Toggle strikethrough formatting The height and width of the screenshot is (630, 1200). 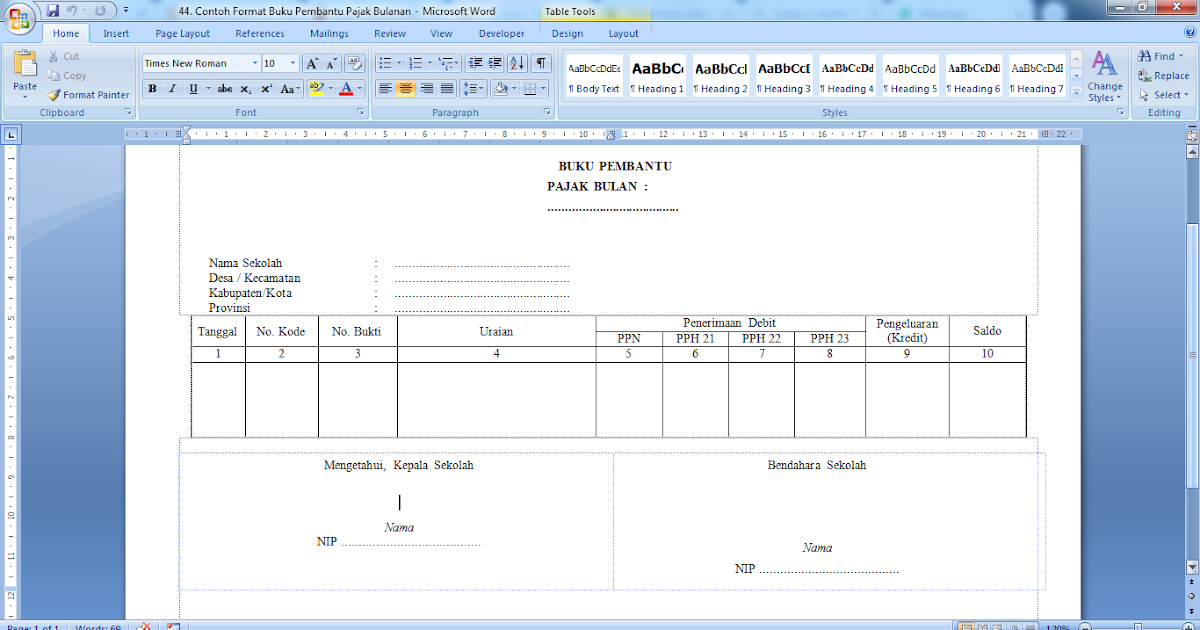225,89
